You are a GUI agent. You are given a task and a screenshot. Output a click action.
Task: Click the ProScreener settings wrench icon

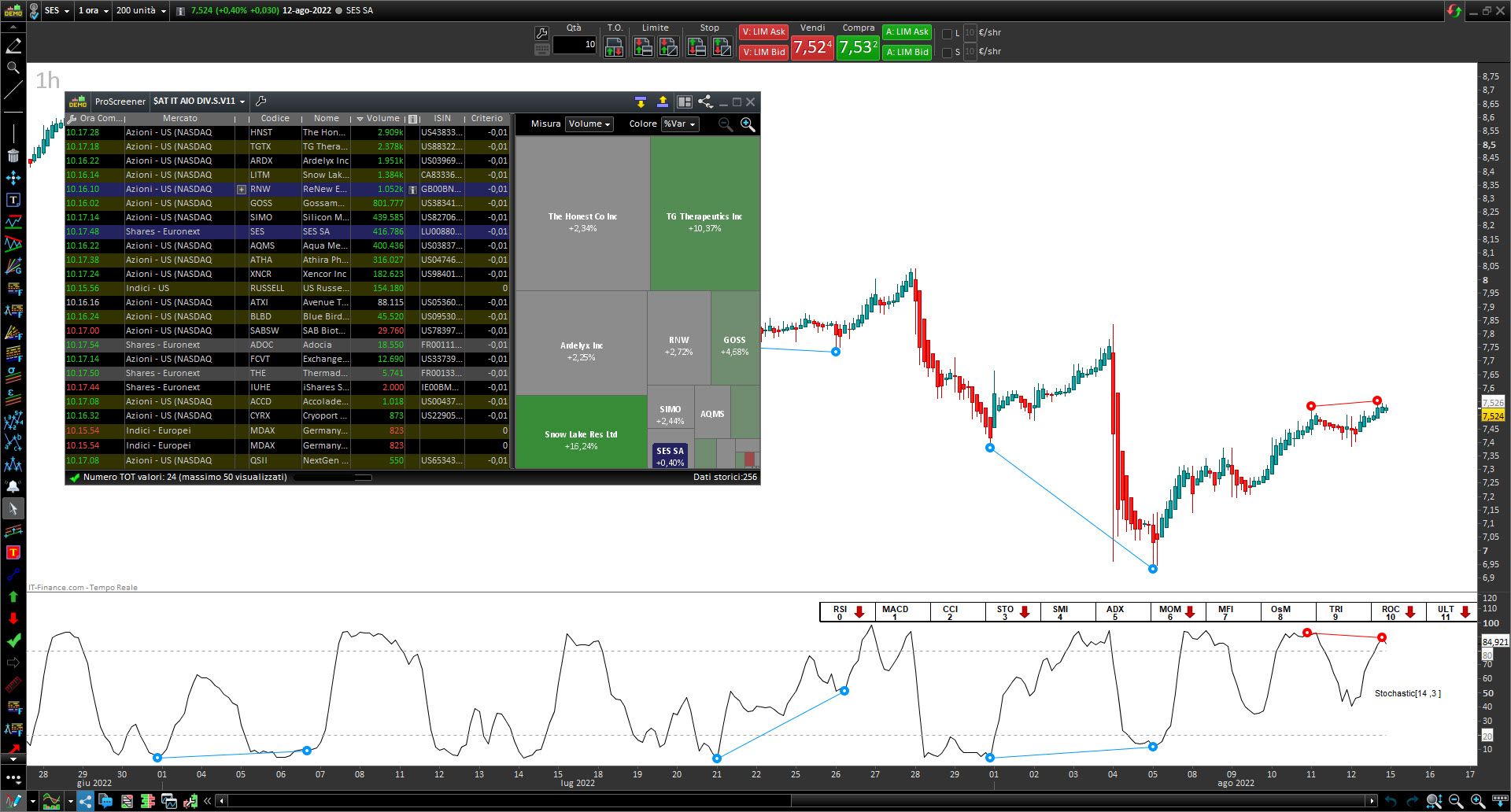261,101
